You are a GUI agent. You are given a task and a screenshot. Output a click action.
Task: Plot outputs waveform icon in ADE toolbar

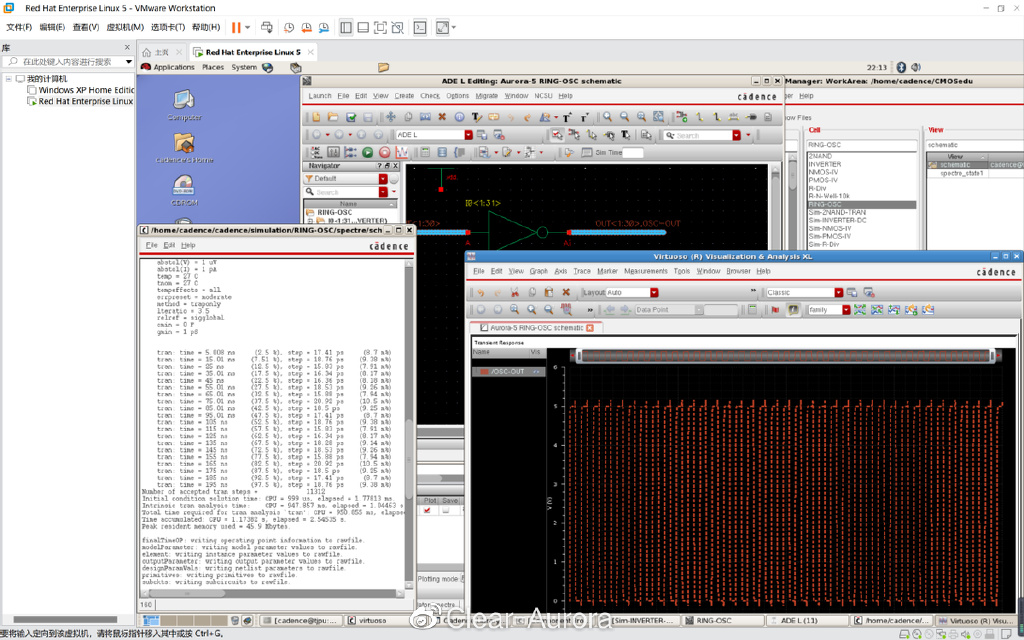402,152
